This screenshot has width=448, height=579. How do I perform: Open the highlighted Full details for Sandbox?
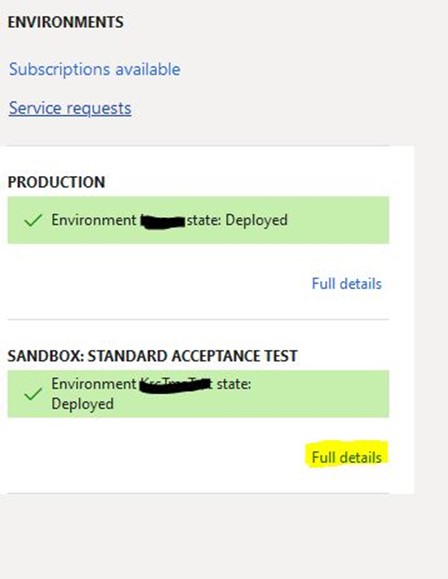click(x=346, y=457)
